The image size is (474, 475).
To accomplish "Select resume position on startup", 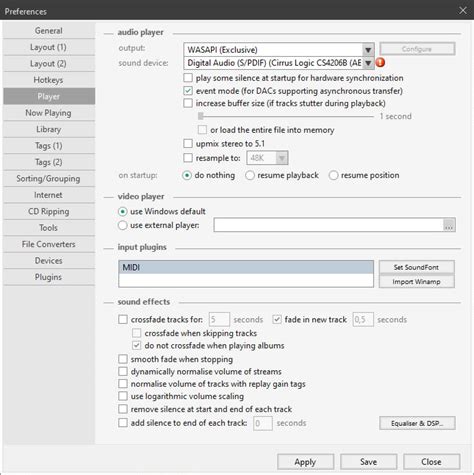I will click(333, 175).
